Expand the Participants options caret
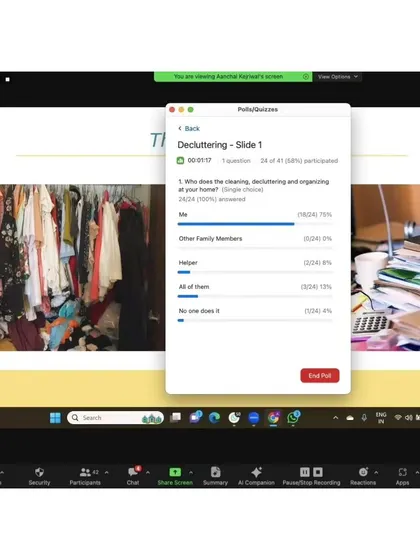Viewport: 420px width, 560px height. click(106, 472)
